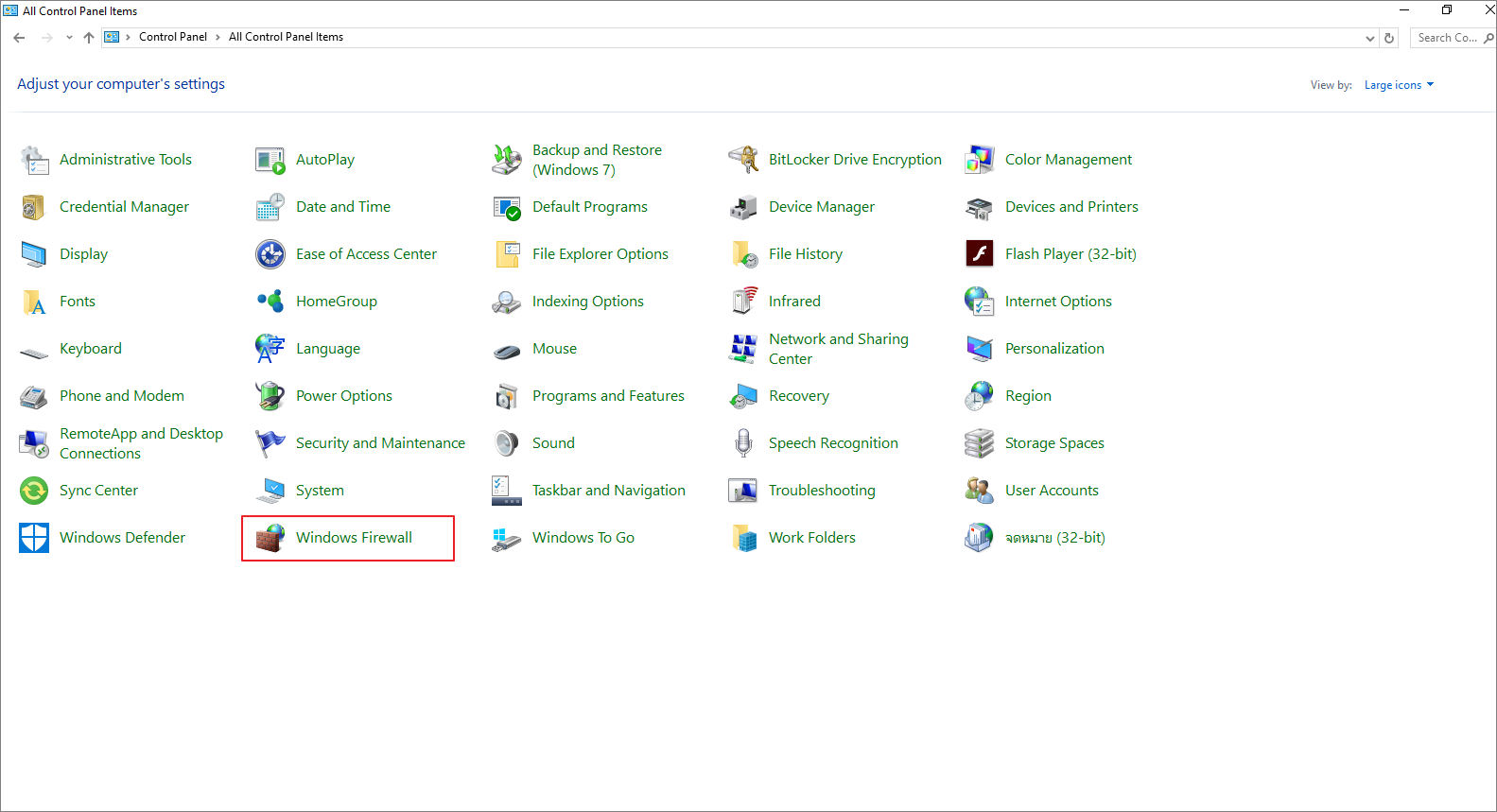The width and height of the screenshot is (1497, 812).
Task: Open the Programs and Features icon
Action: point(507,396)
